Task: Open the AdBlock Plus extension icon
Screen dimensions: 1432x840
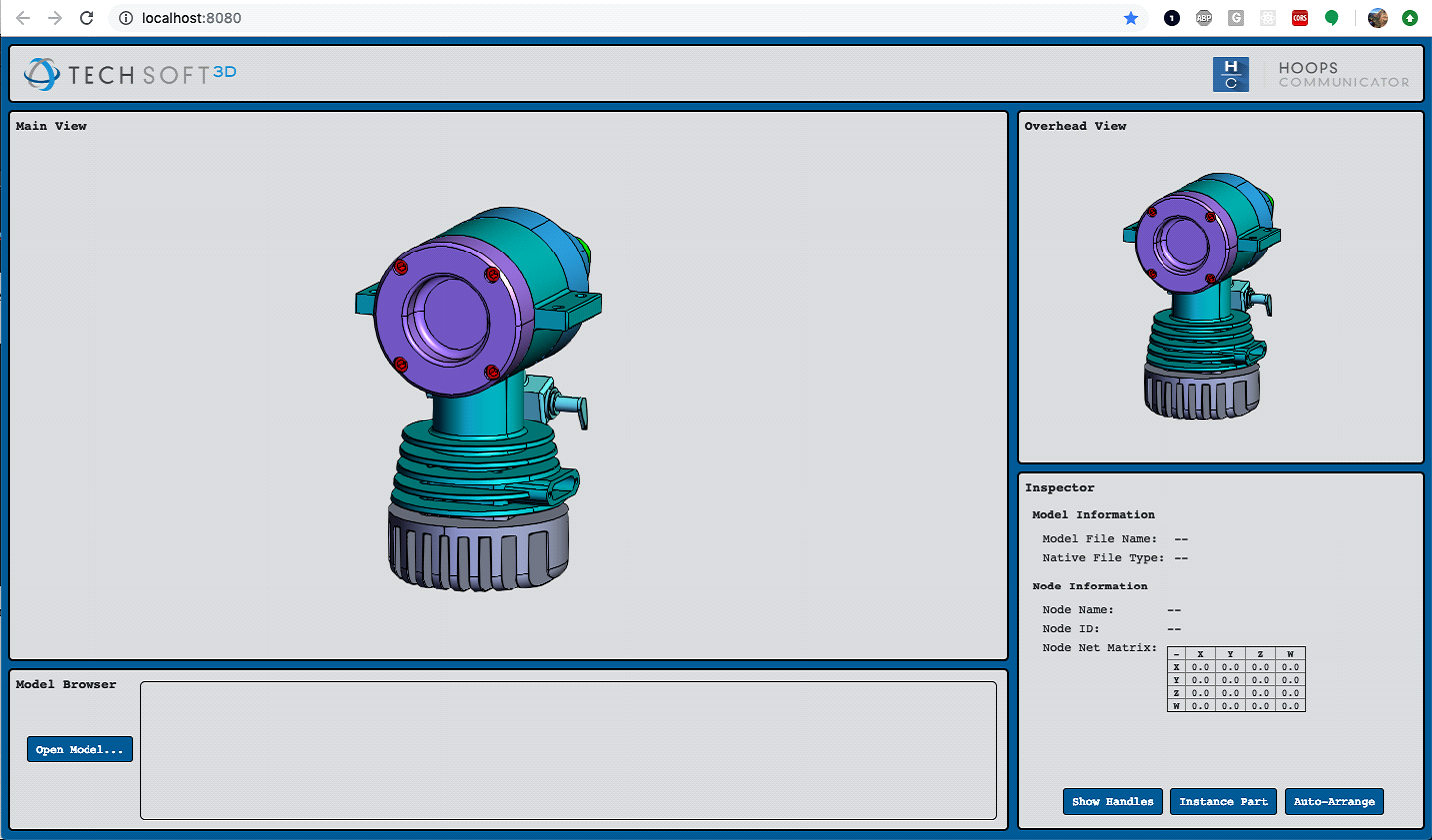Action: click(1204, 18)
